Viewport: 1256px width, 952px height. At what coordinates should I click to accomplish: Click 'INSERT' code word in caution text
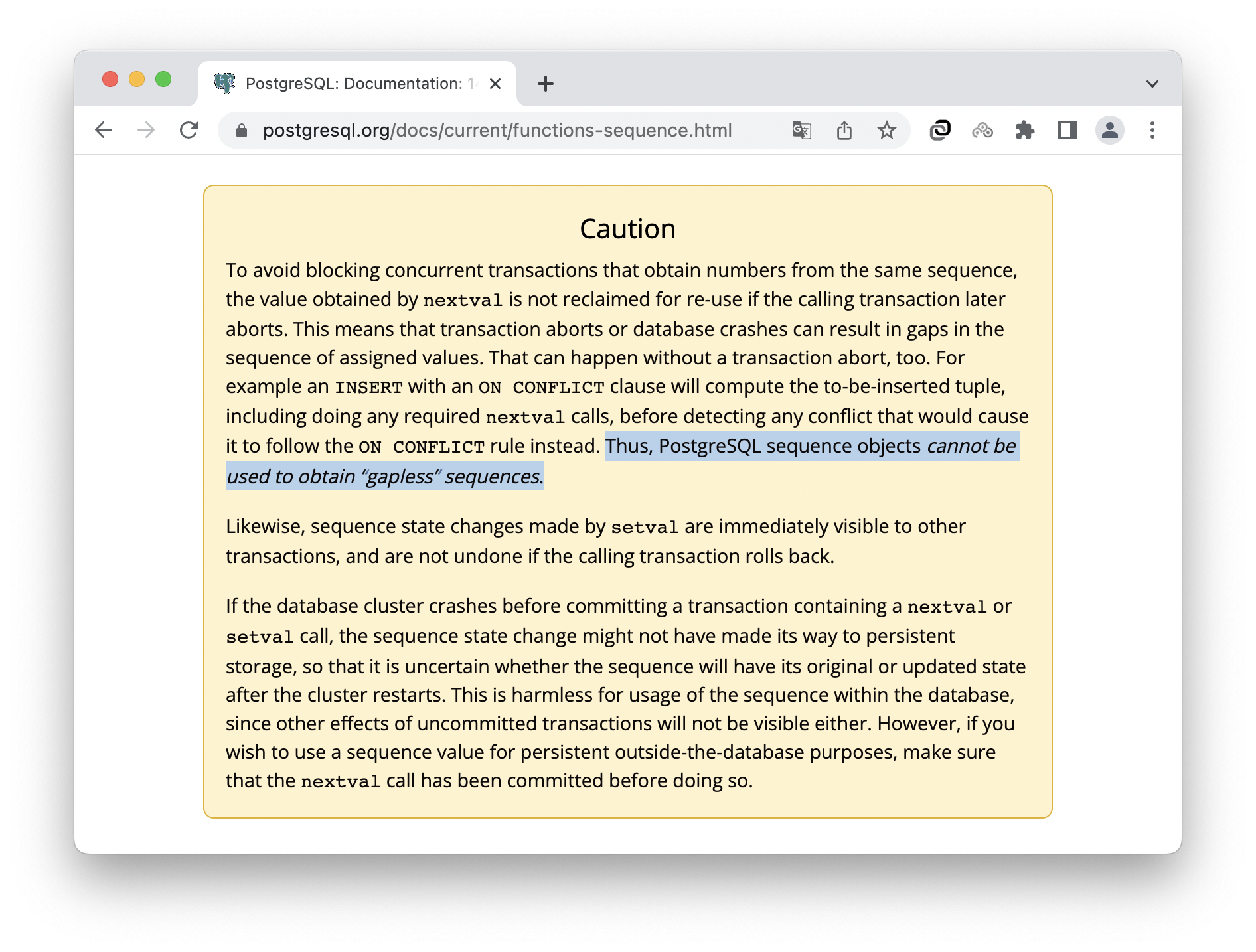[368, 387]
